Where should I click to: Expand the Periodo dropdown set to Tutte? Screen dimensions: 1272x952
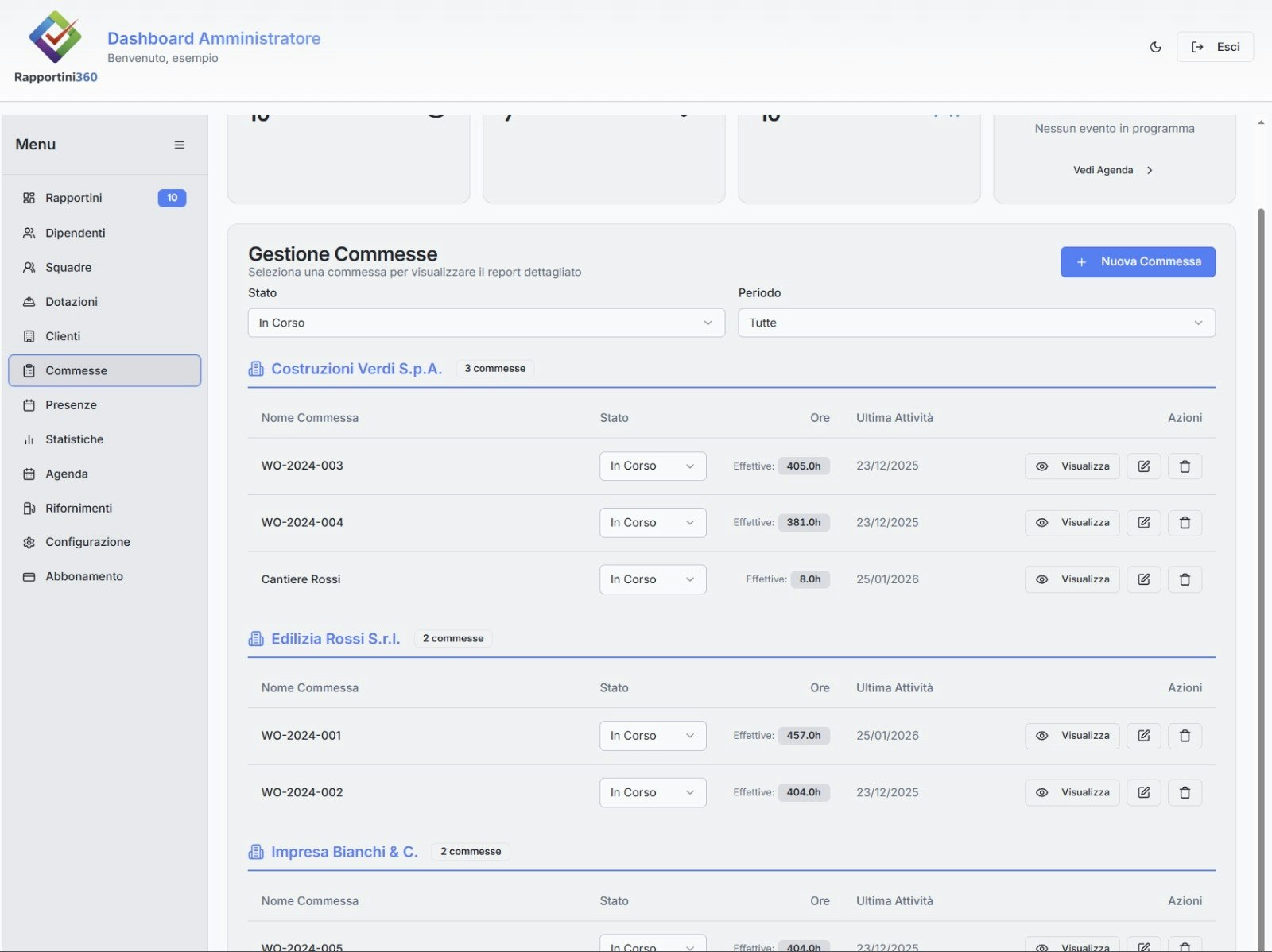[x=976, y=323]
